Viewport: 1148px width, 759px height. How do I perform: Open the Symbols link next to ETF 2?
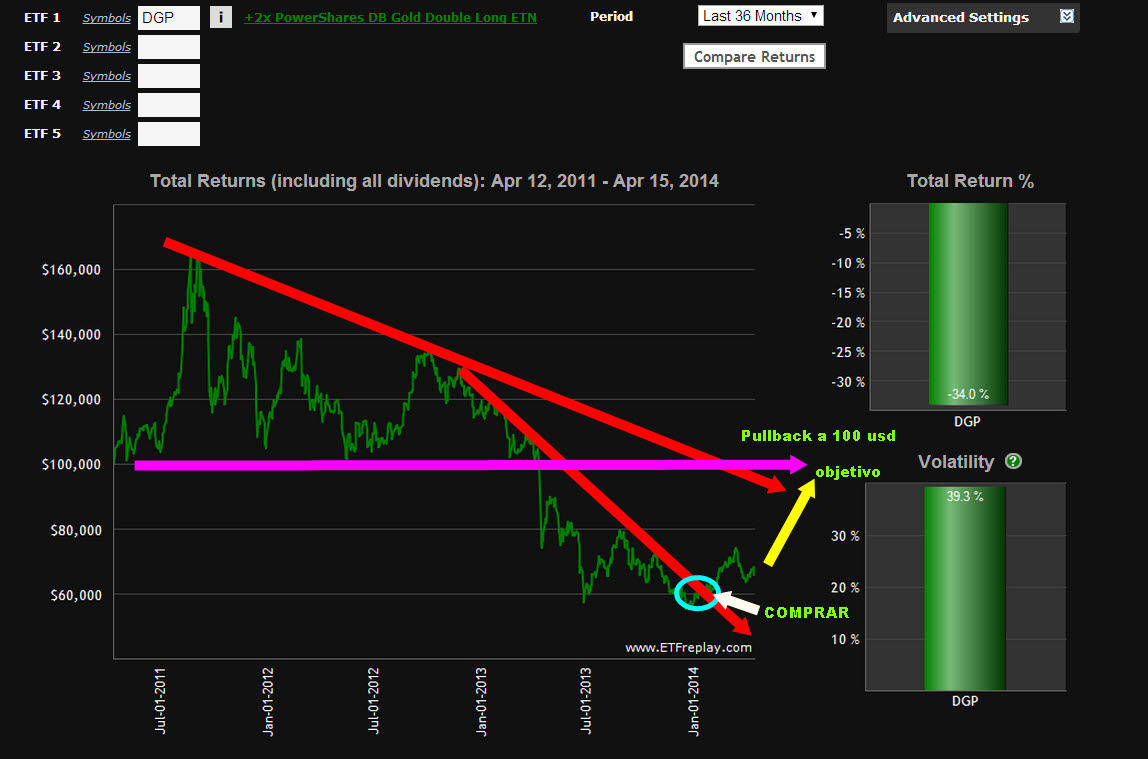106,47
